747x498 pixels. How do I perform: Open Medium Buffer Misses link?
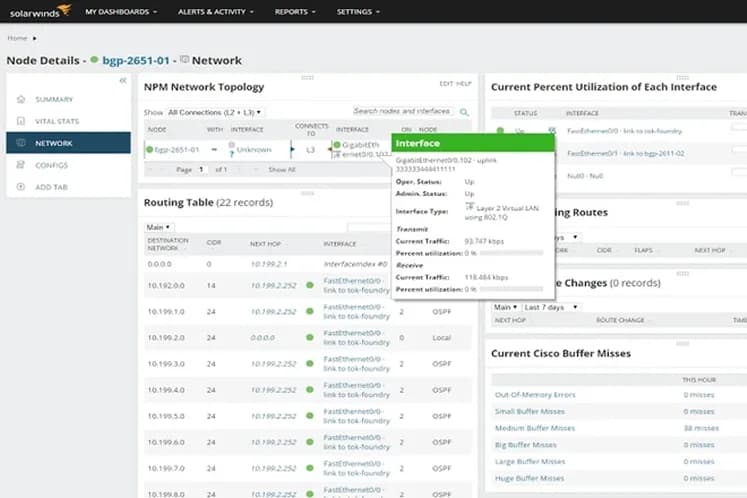point(535,428)
